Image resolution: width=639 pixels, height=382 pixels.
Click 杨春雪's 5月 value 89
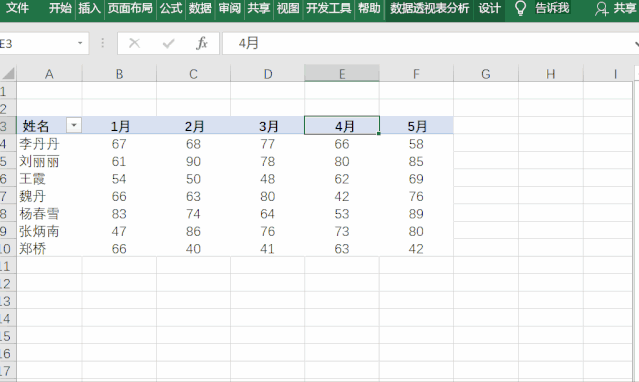[416, 214]
